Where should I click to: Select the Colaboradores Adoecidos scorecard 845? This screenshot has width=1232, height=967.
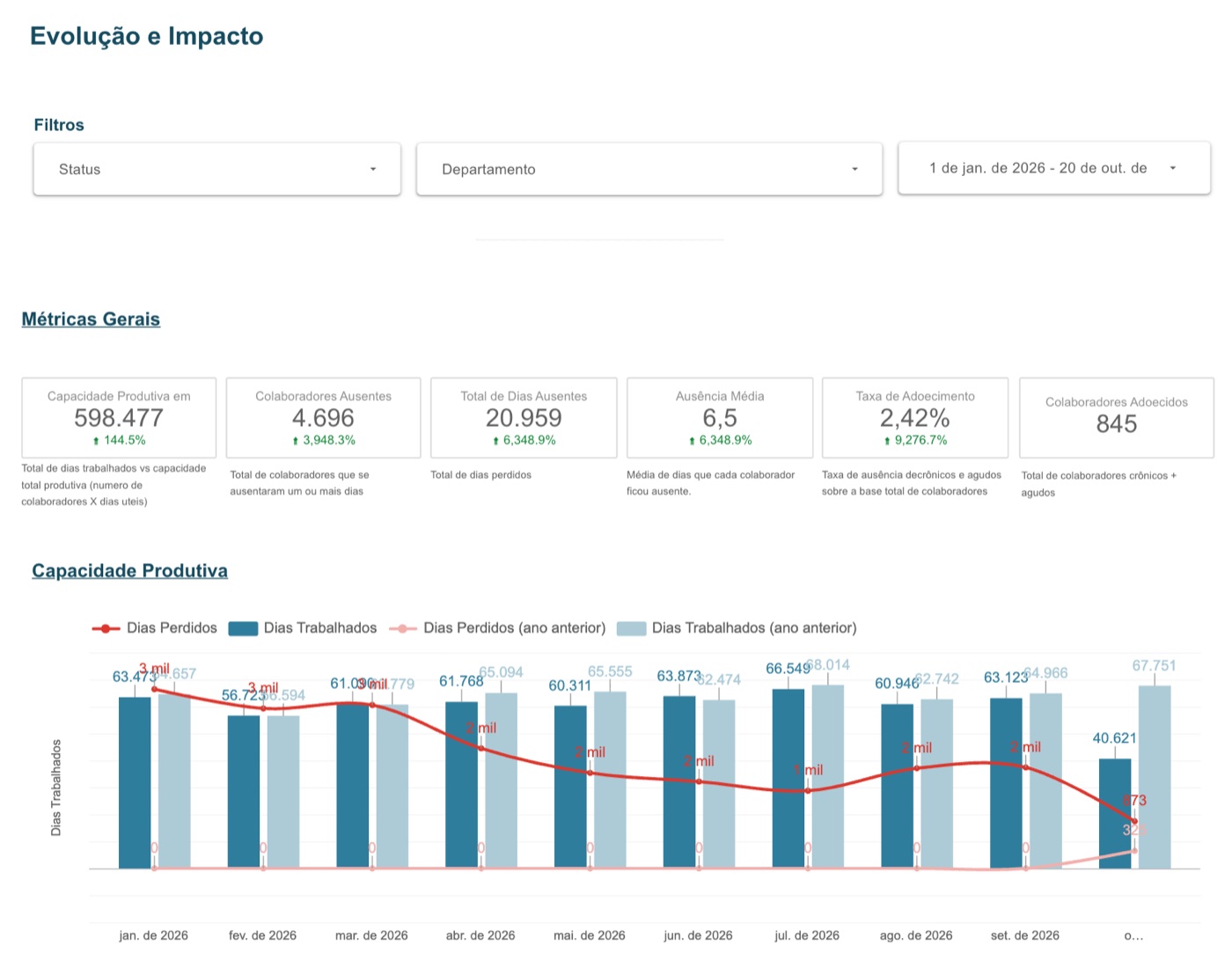click(x=1117, y=418)
